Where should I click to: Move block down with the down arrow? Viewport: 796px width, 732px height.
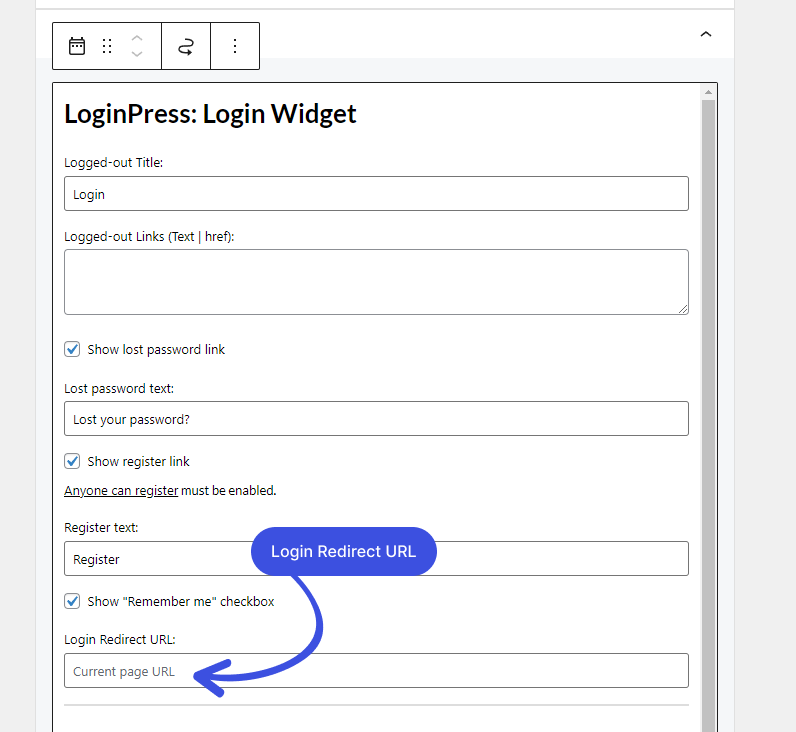coord(137,54)
